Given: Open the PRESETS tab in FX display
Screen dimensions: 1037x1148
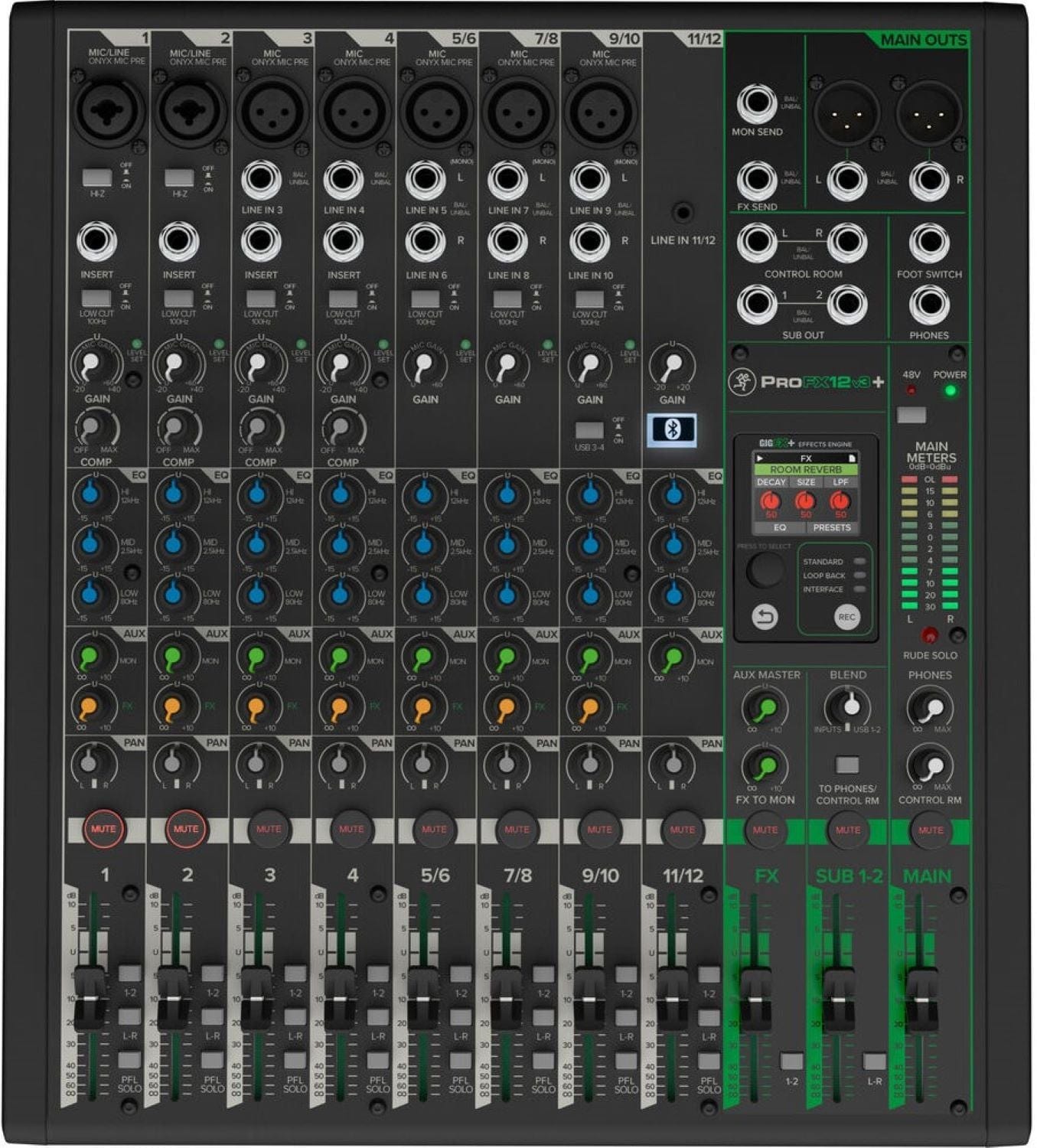Looking at the screenshot, I should (x=832, y=527).
